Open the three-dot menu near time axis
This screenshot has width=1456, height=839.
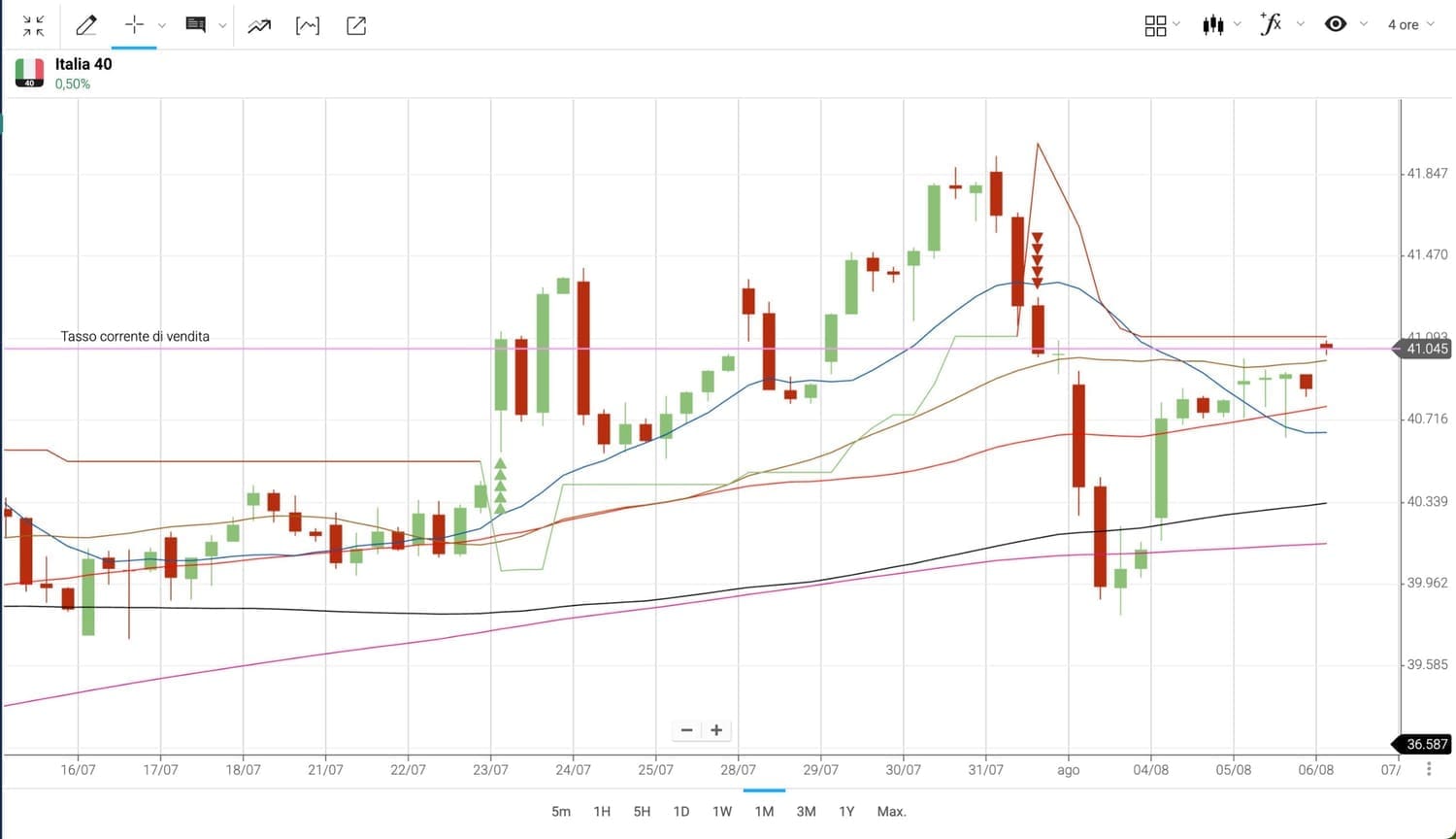pyautogui.click(x=1429, y=769)
